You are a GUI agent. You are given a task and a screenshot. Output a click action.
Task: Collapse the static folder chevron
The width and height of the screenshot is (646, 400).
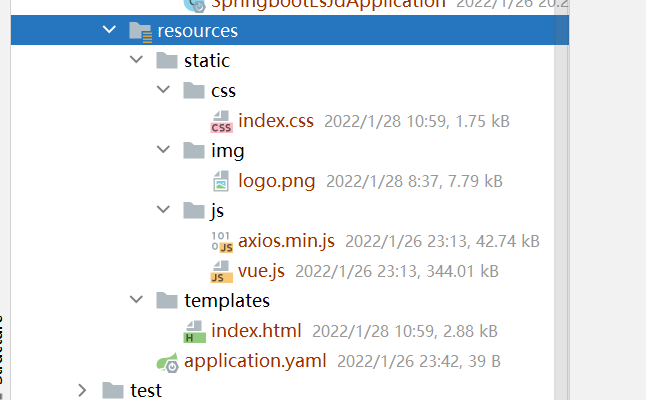(136, 61)
